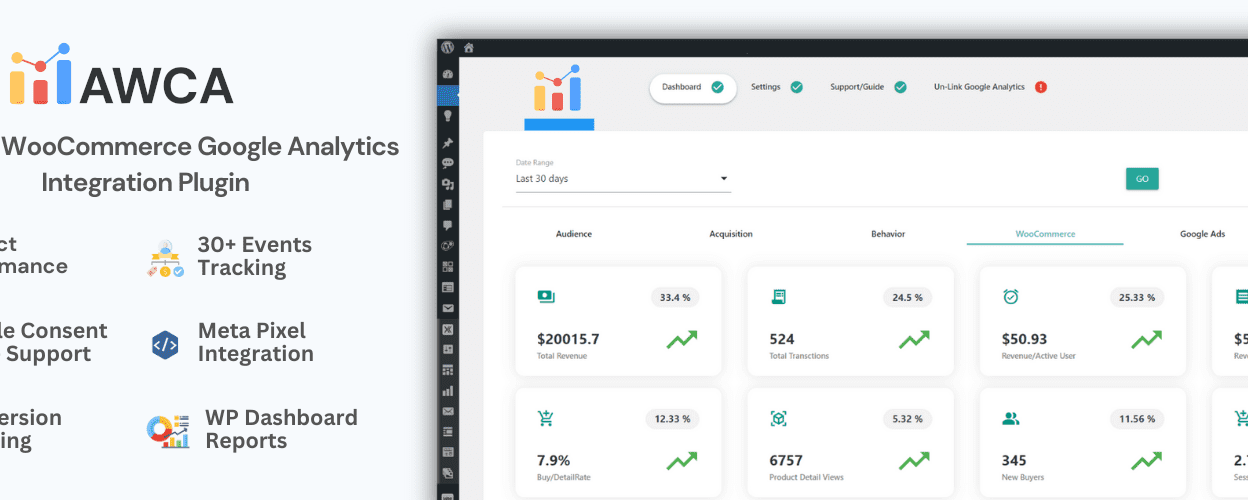The width and height of the screenshot is (1248, 500).
Task: Click the 6757 detail views value
Action: 786,461
